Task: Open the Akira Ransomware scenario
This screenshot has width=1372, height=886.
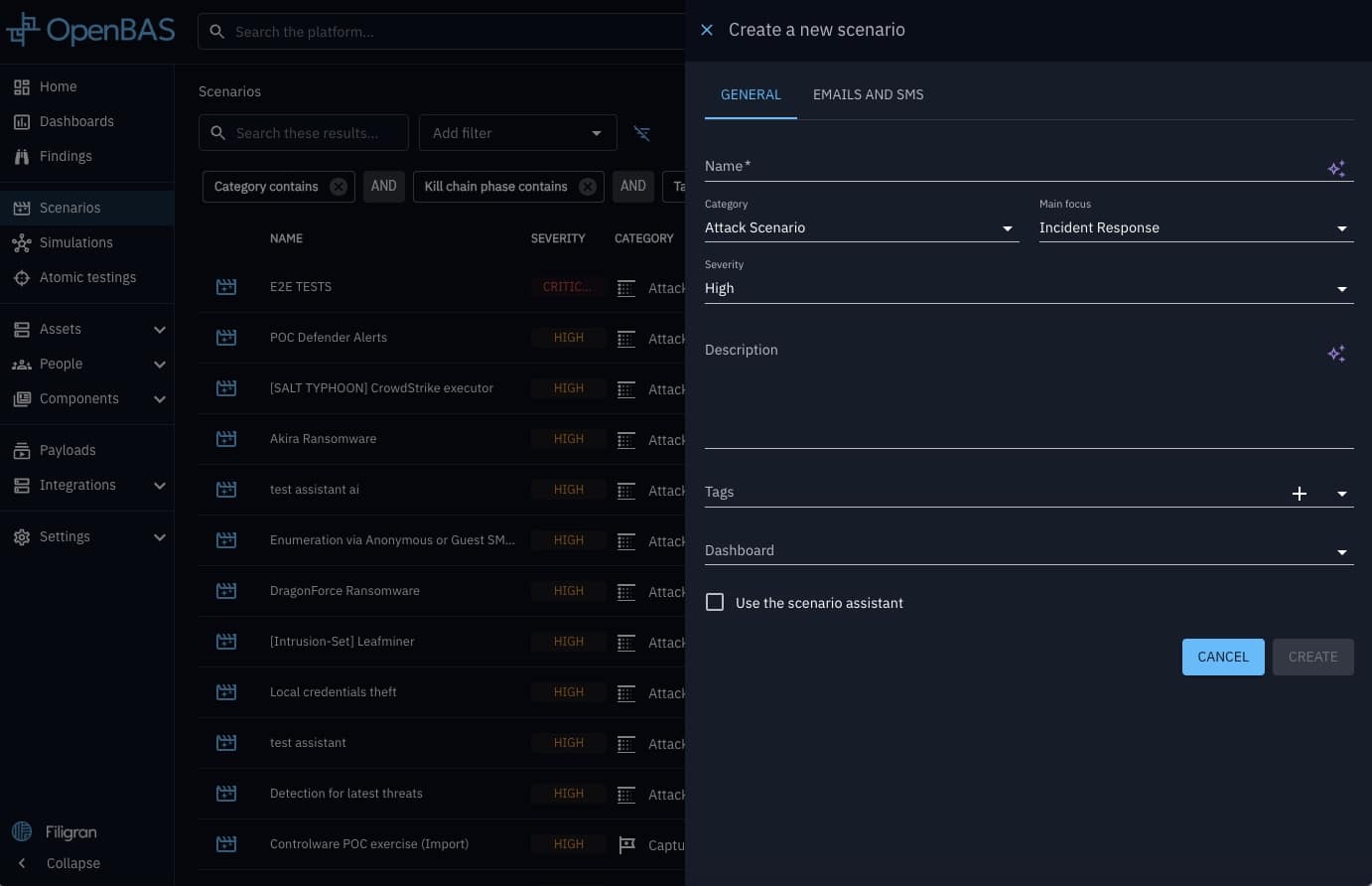Action: click(323, 439)
